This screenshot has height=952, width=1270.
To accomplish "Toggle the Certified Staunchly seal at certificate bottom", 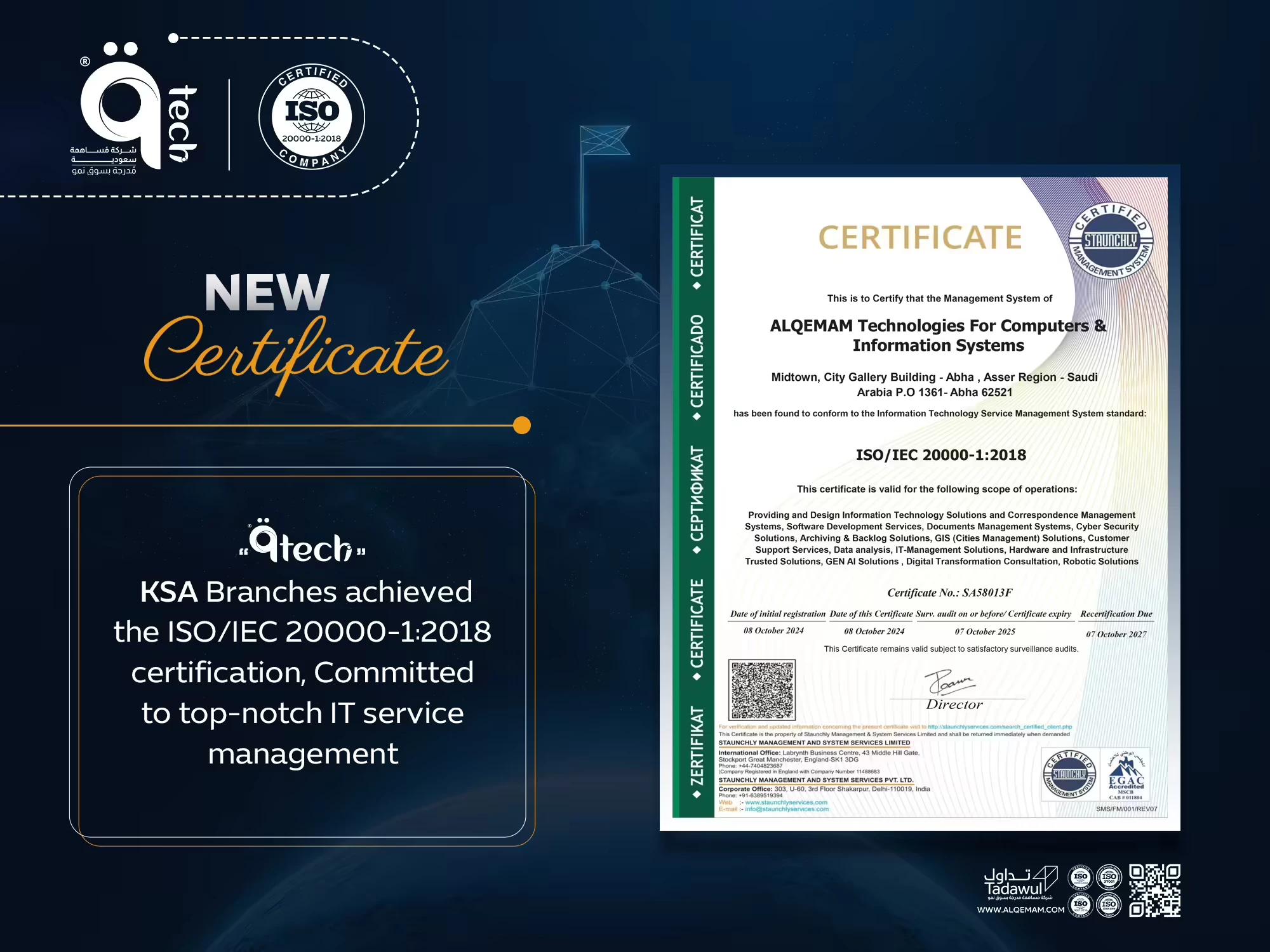I will tap(1068, 775).
